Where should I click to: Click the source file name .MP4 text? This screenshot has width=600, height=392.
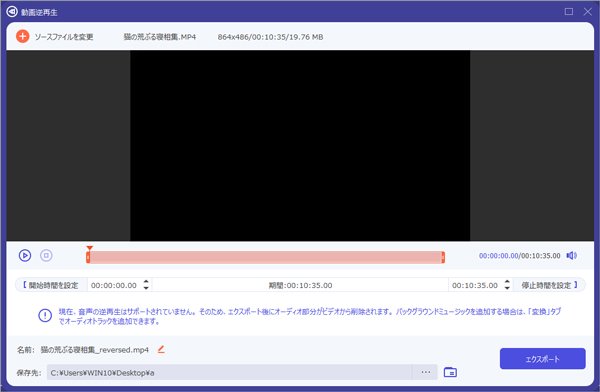[160, 37]
